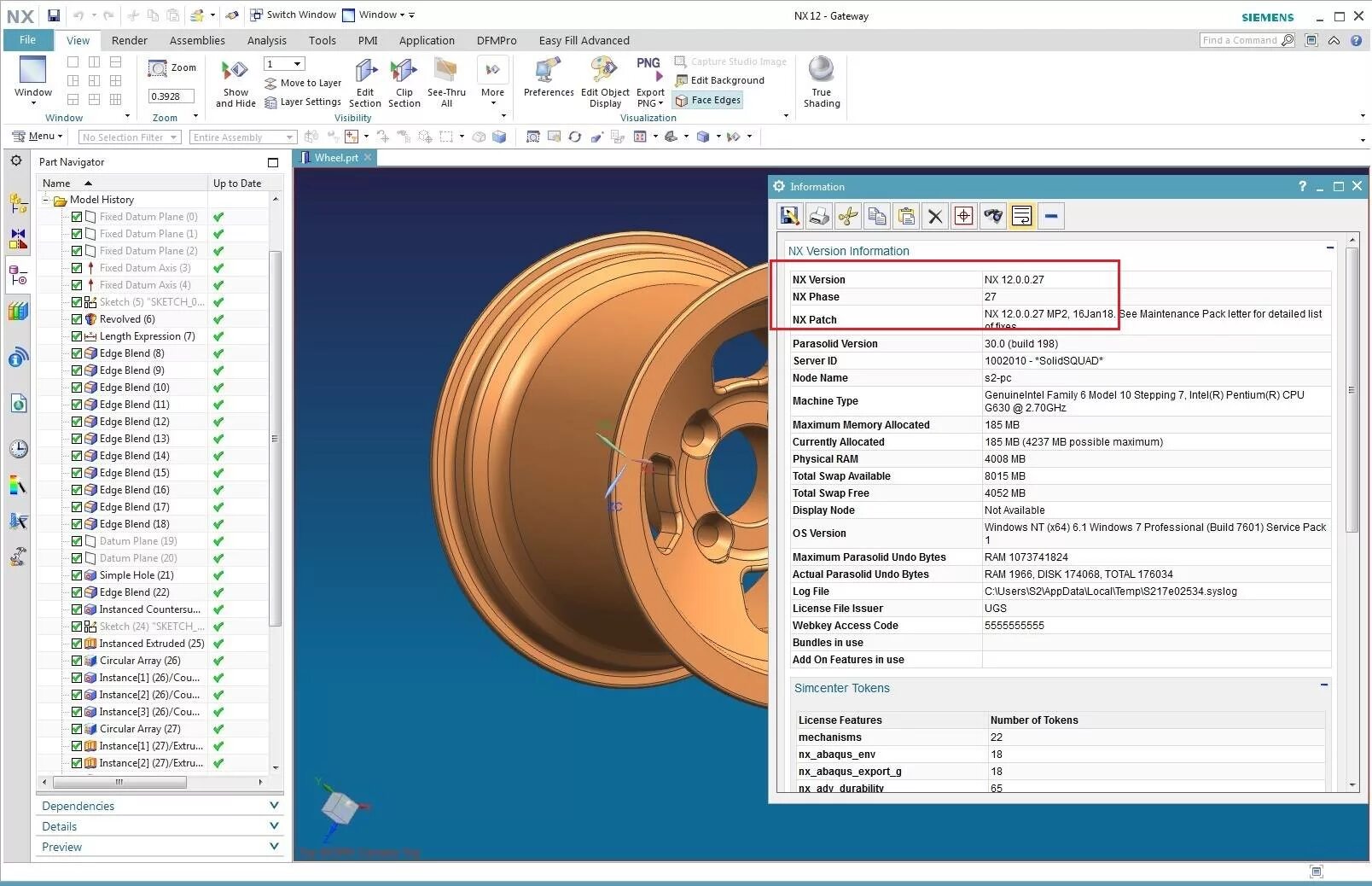1372x886 pixels.
Task: Expand the Dependencies section
Action: (x=160, y=806)
